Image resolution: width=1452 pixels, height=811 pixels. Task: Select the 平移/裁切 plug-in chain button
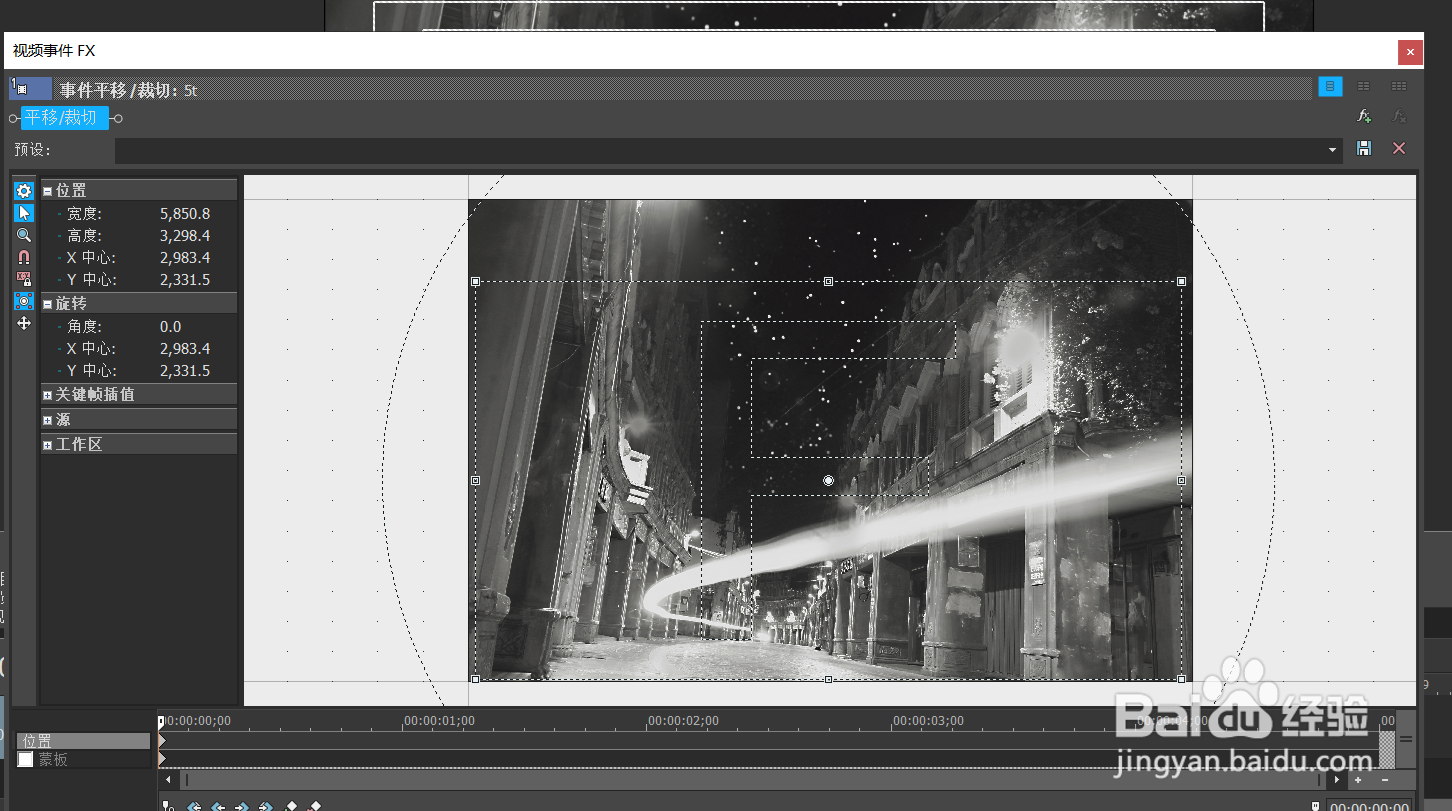[64, 118]
